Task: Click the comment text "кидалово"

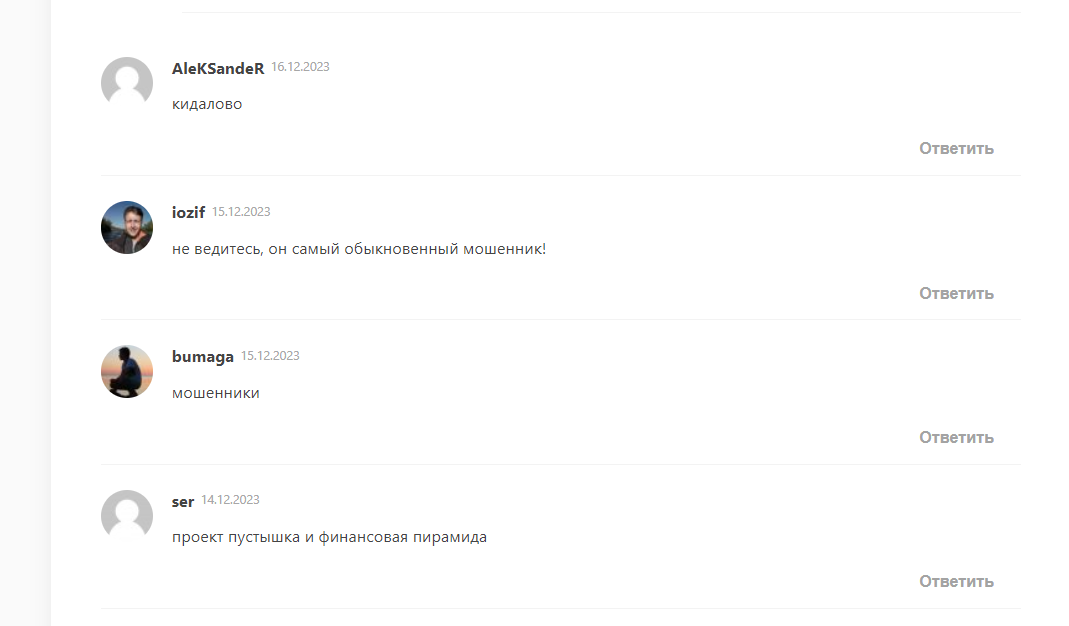Action: (207, 104)
